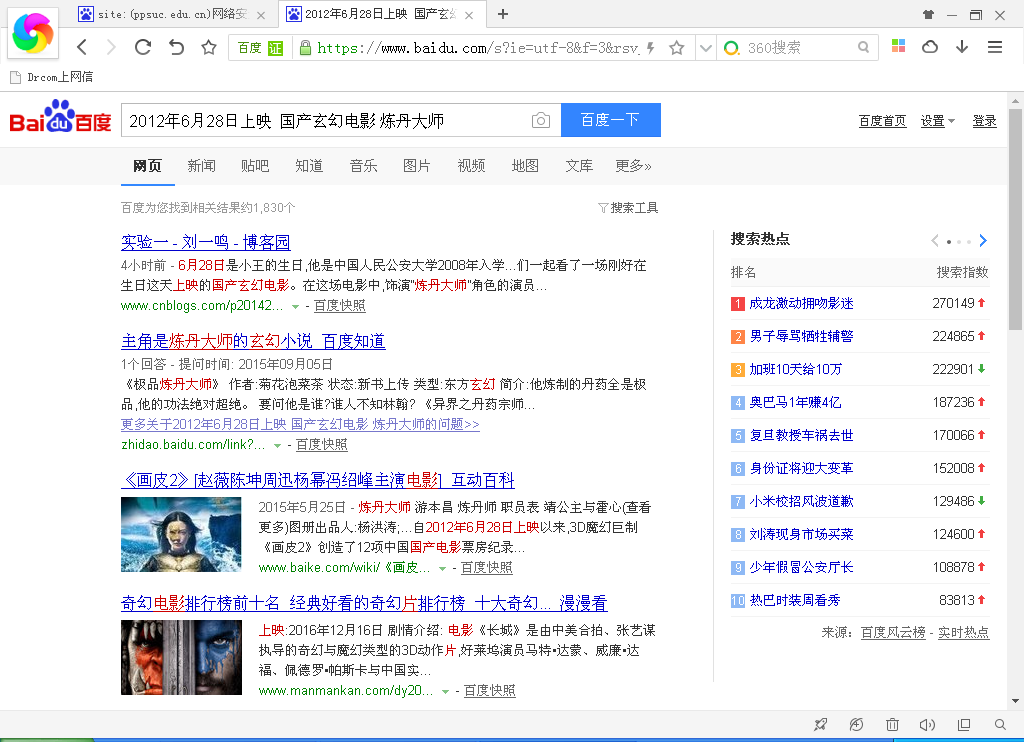This screenshot has height=742, width=1024.
Task: Click the 360 search magnifier icon
Action: [863, 47]
